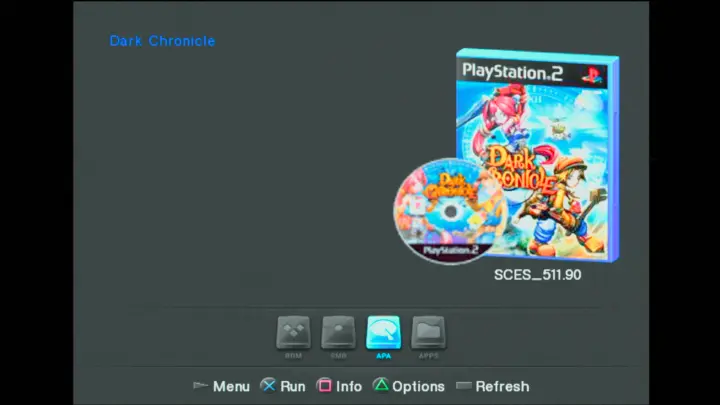Click the Dark Chronicle PlayStation 2 cover art
Image resolution: width=720 pixels, height=405 pixels.
[537, 155]
